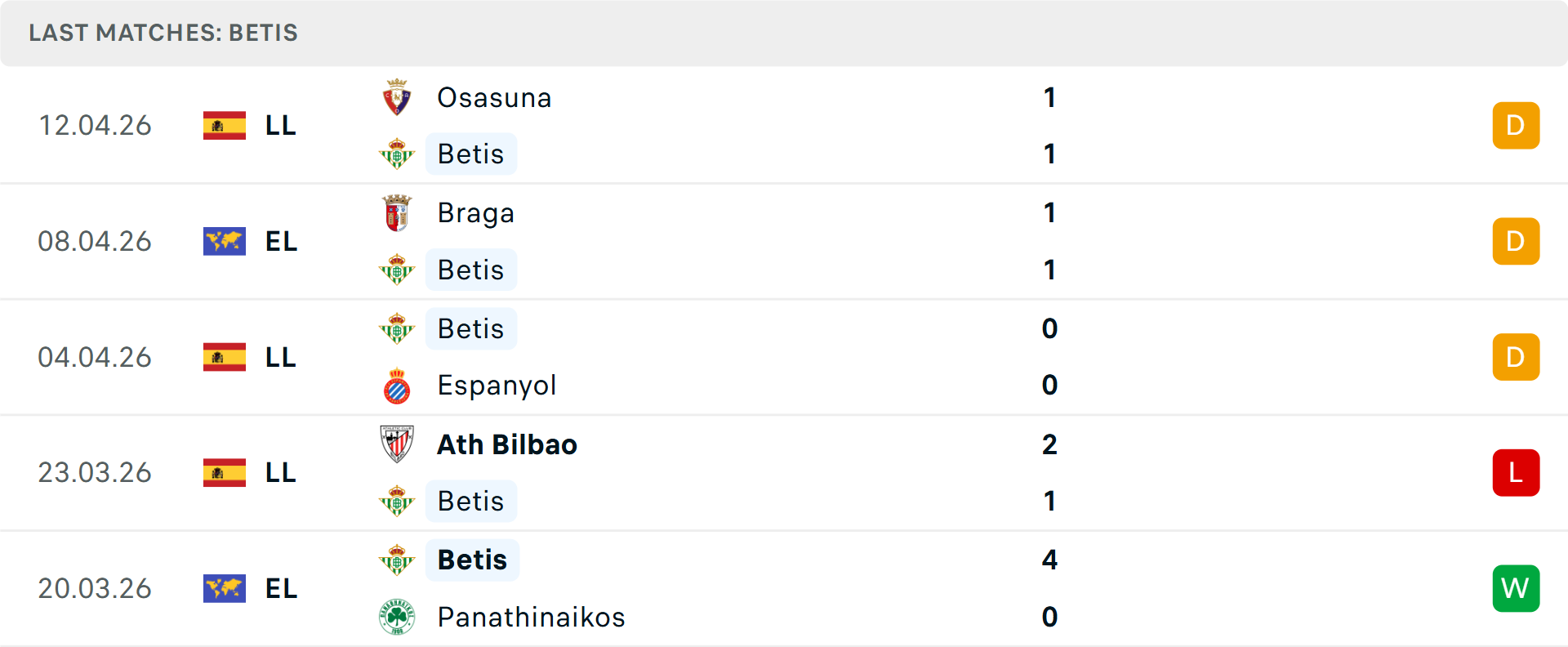Click the D badge for Espanyol match
This screenshot has height=647, width=1568.
(1516, 357)
